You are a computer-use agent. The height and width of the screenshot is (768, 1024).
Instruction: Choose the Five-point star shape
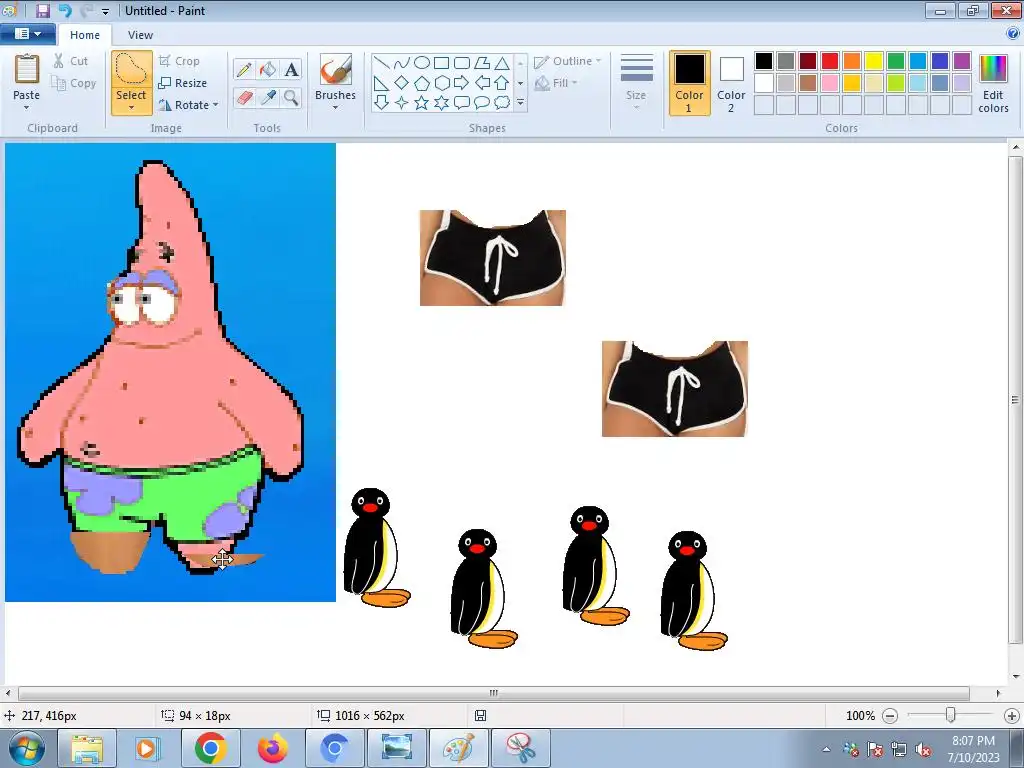pos(422,103)
